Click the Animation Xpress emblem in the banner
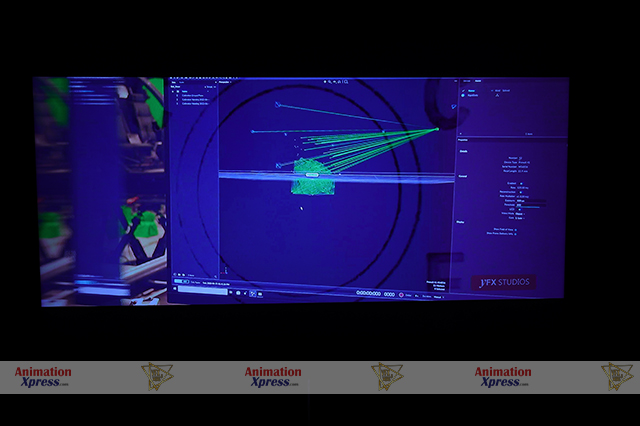640x426 pixels. (x=157, y=376)
